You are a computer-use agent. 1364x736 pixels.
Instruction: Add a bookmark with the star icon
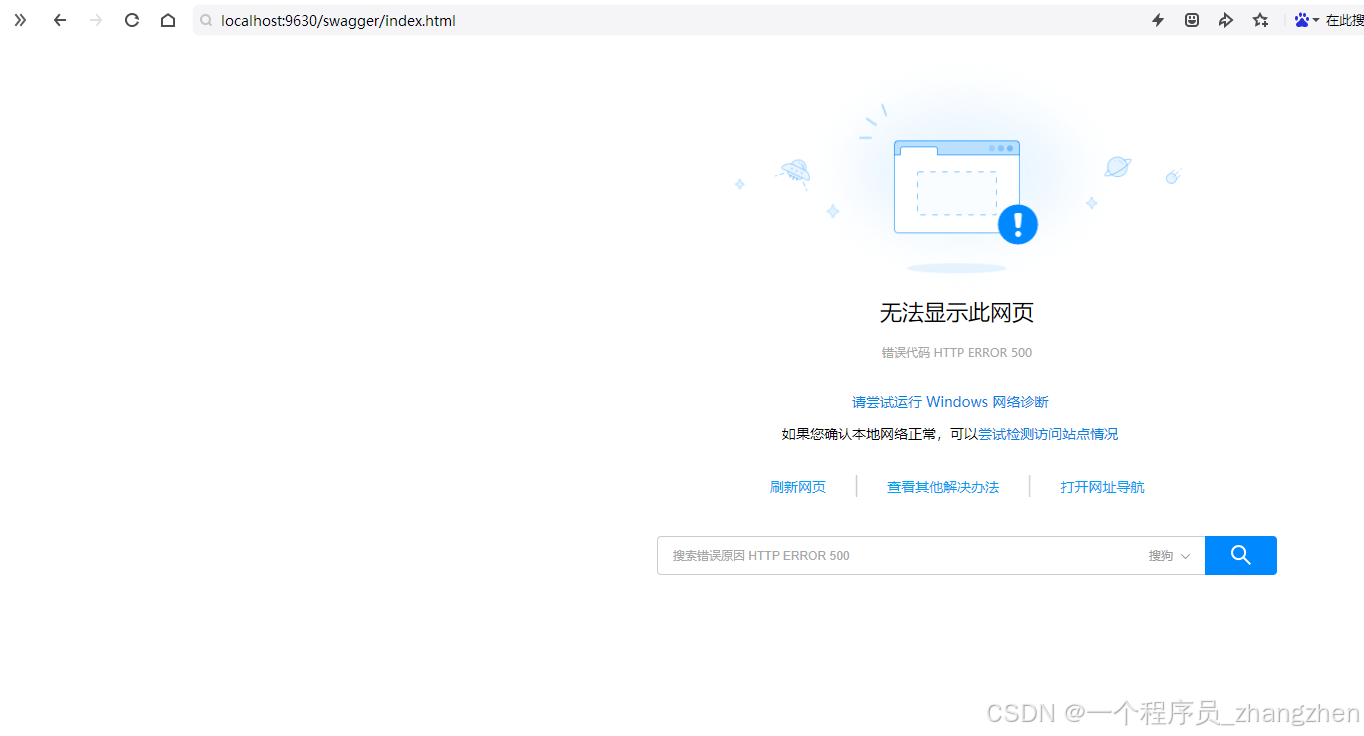pos(1260,19)
